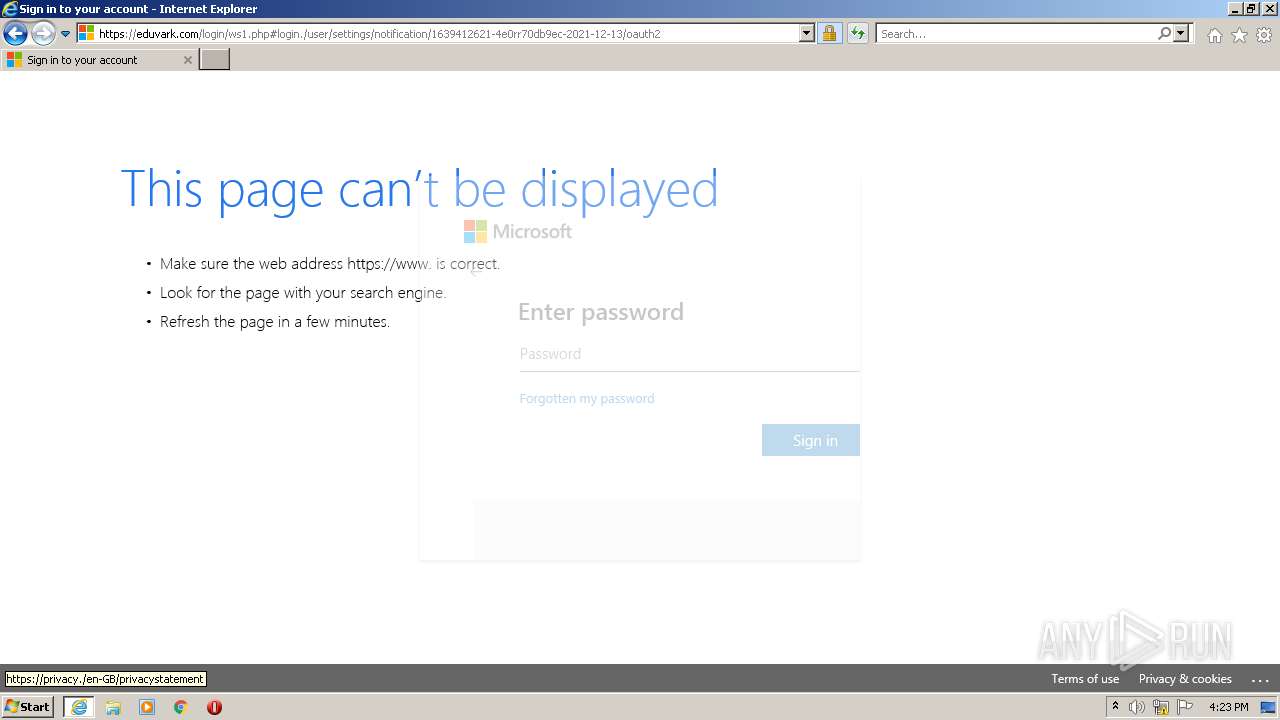The image size is (1280, 720).
Task: Click the site favicon in address bar
Action: [x=86, y=34]
